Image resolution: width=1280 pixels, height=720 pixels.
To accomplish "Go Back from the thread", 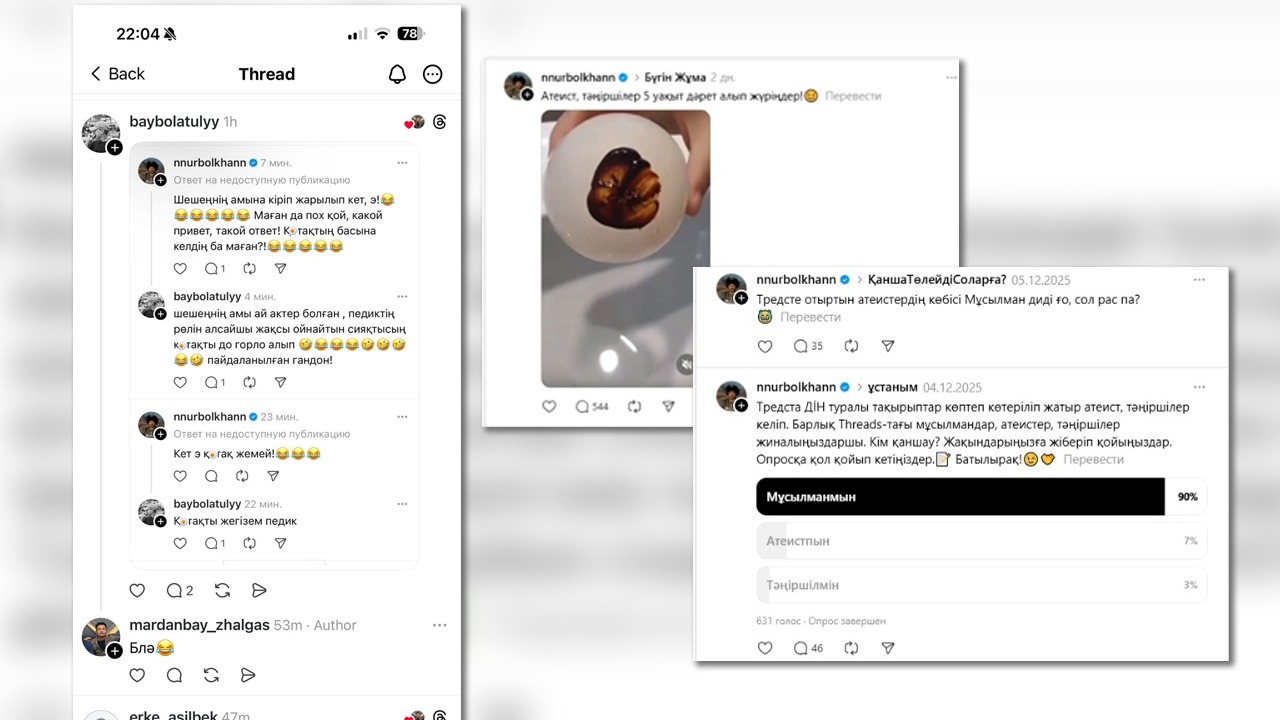I will point(118,74).
